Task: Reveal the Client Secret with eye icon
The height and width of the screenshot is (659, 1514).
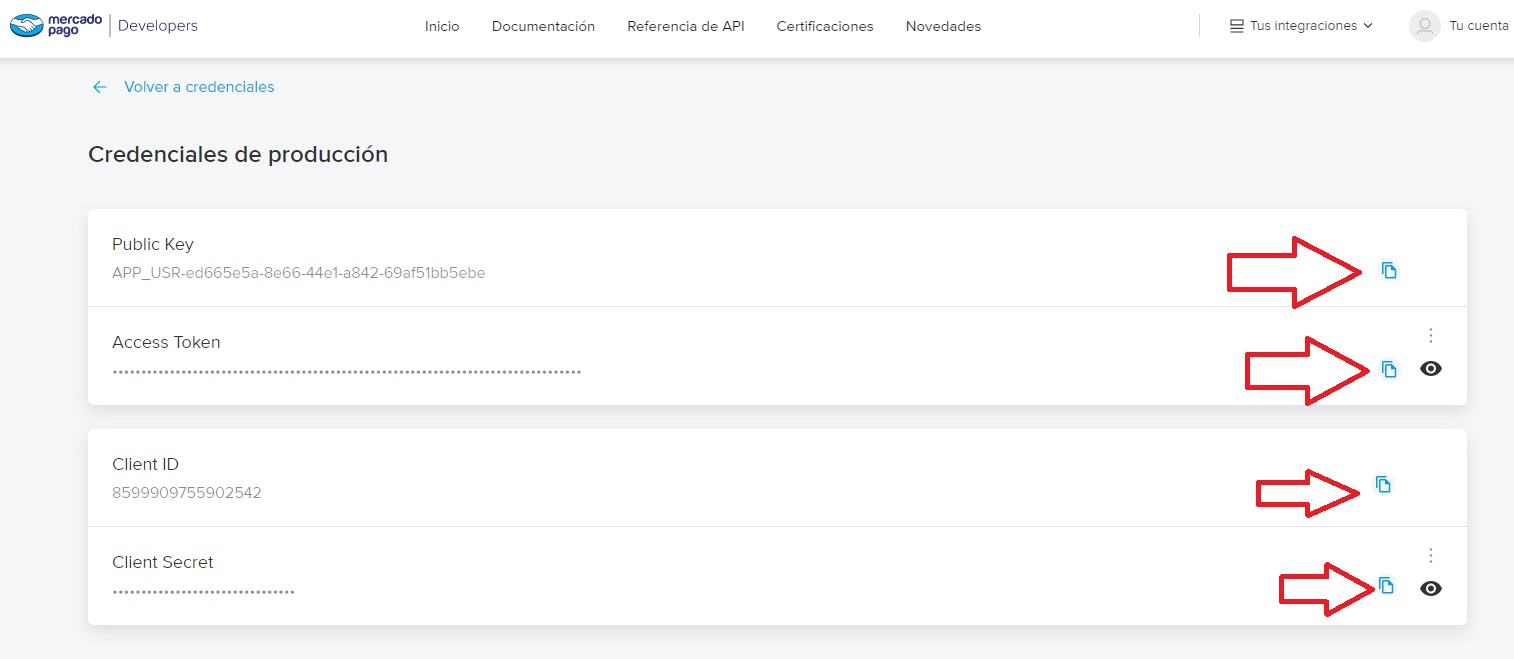Action: pyautogui.click(x=1431, y=589)
